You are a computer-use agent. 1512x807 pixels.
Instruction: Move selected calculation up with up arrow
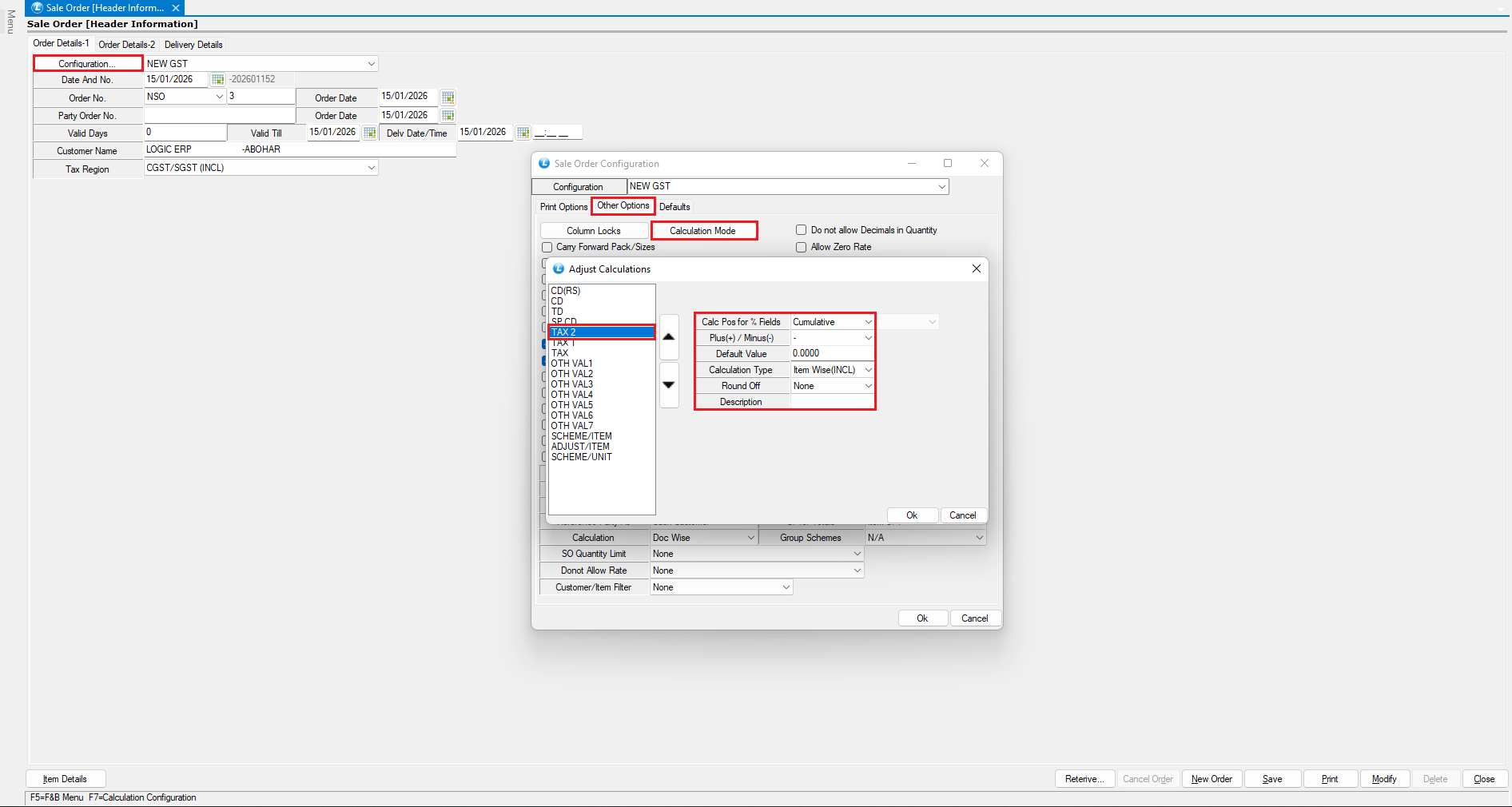669,337
